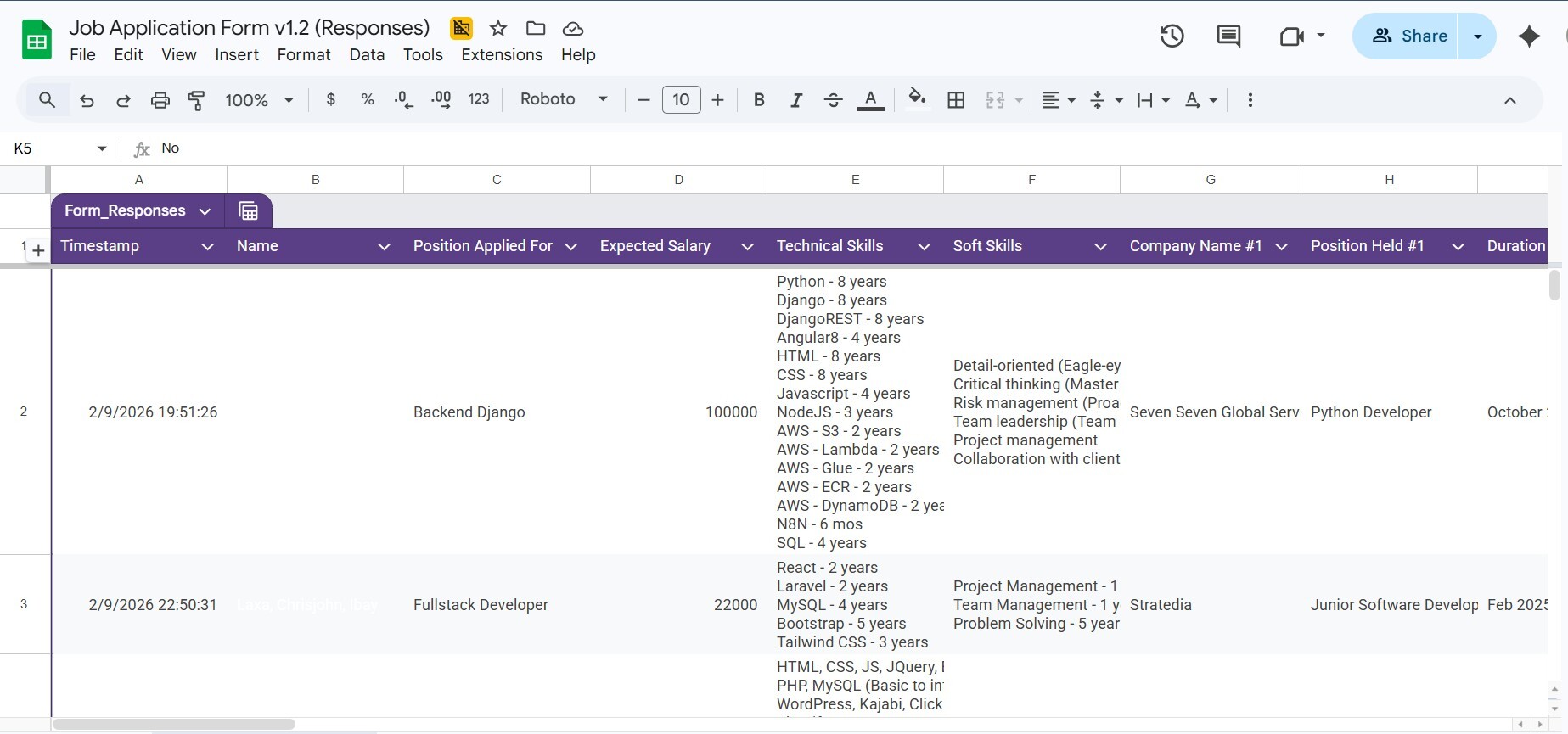Open the Form_Responses table menu

pos(204,211)
